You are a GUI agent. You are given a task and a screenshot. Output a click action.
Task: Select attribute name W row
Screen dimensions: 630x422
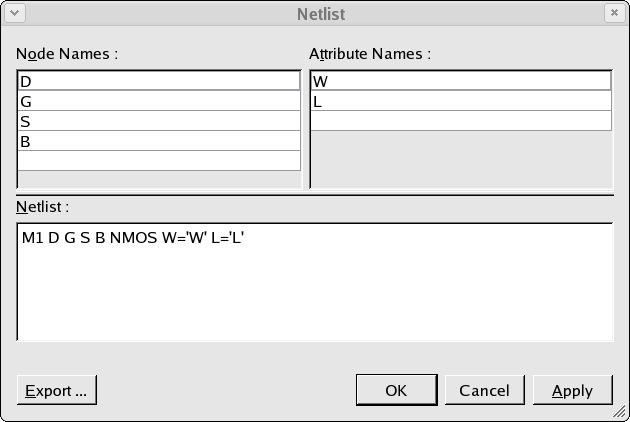pos(461,81)
